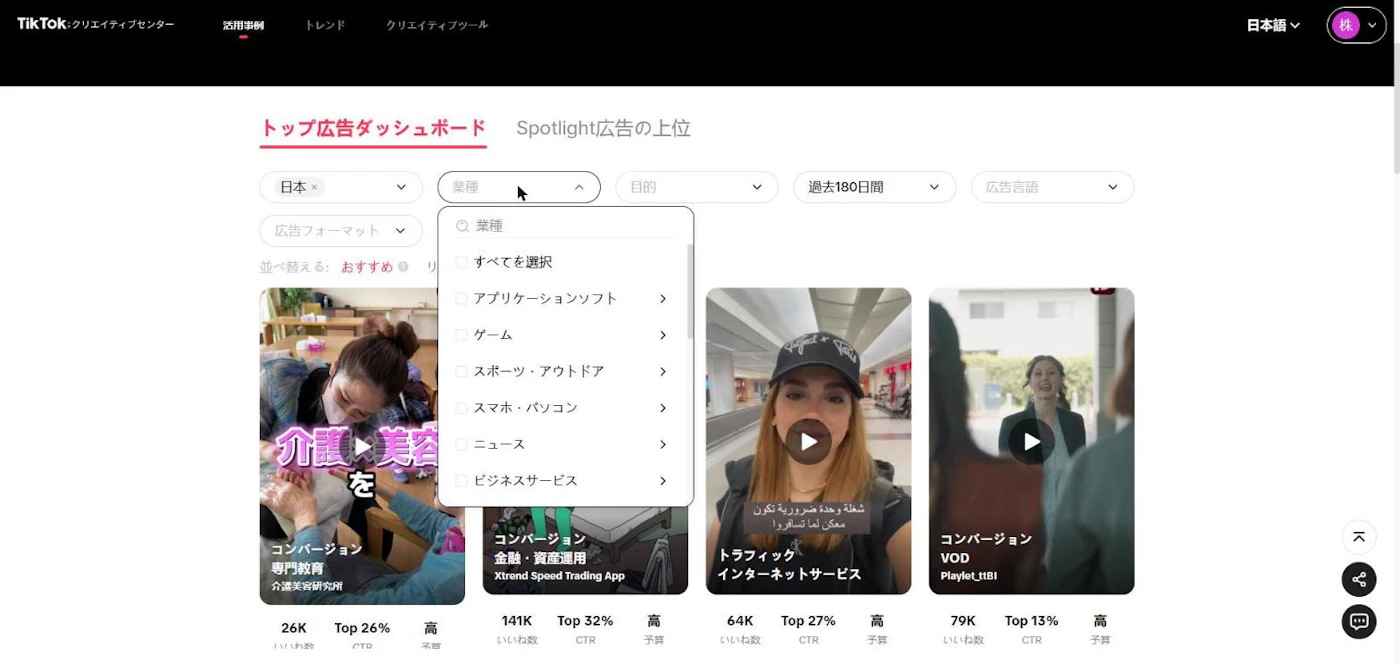This screenshot has height=664, width=1400.
Task: Open the トレンド menu tab
Action: (x=325, y=25)
